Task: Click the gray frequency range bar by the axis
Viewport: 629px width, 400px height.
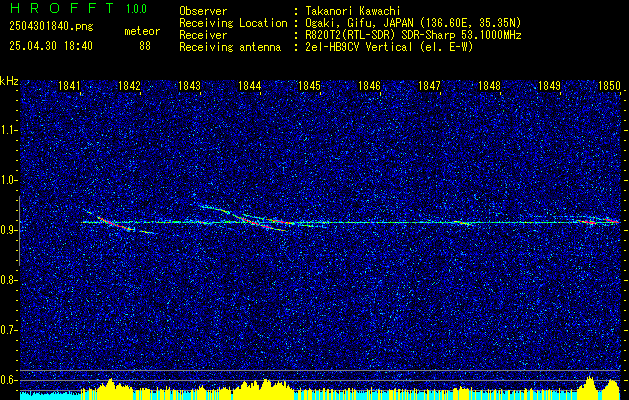Action: pyautogui.click(x=20, y=231)
